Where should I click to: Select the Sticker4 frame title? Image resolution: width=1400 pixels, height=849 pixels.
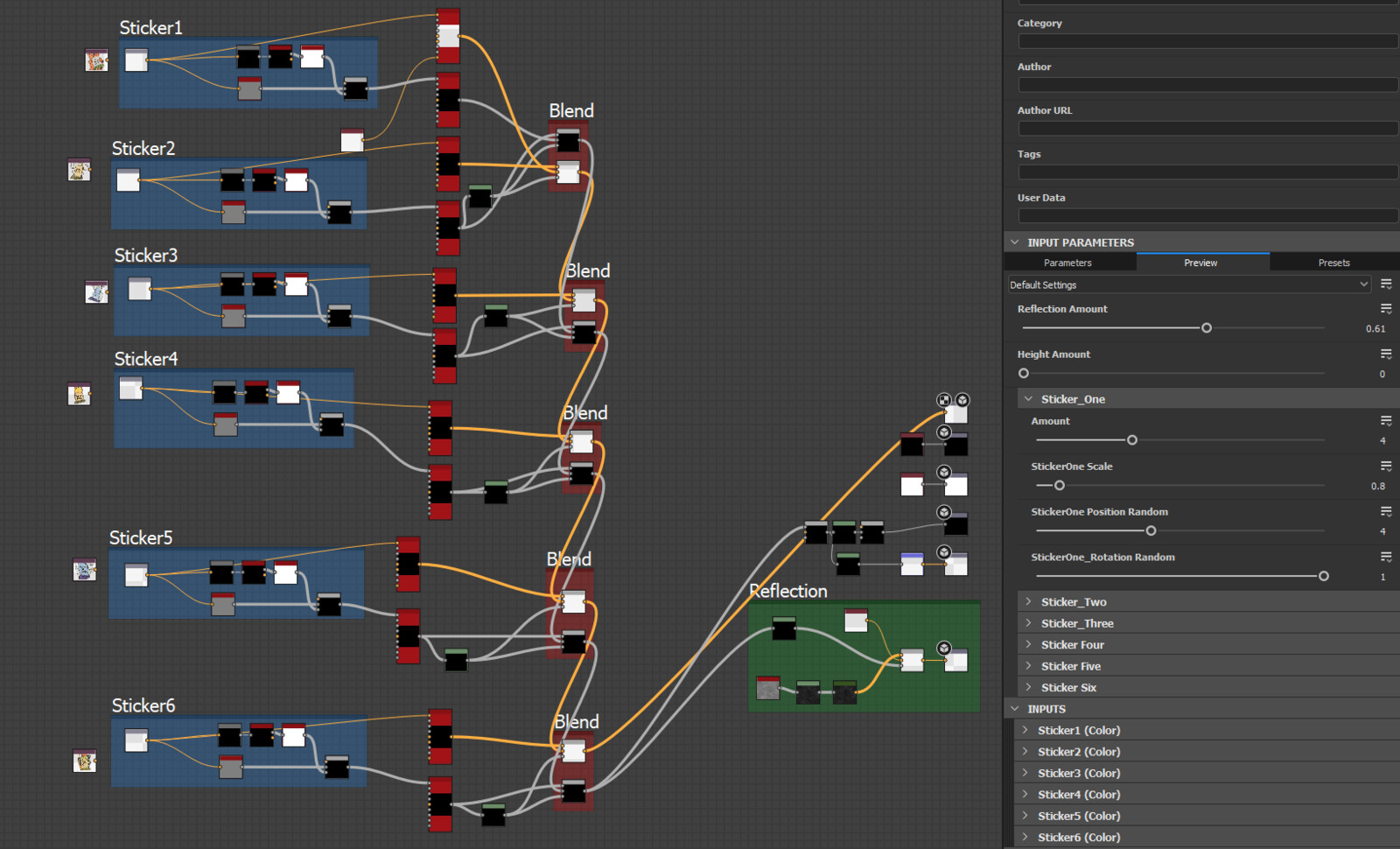tap(146, 359)
